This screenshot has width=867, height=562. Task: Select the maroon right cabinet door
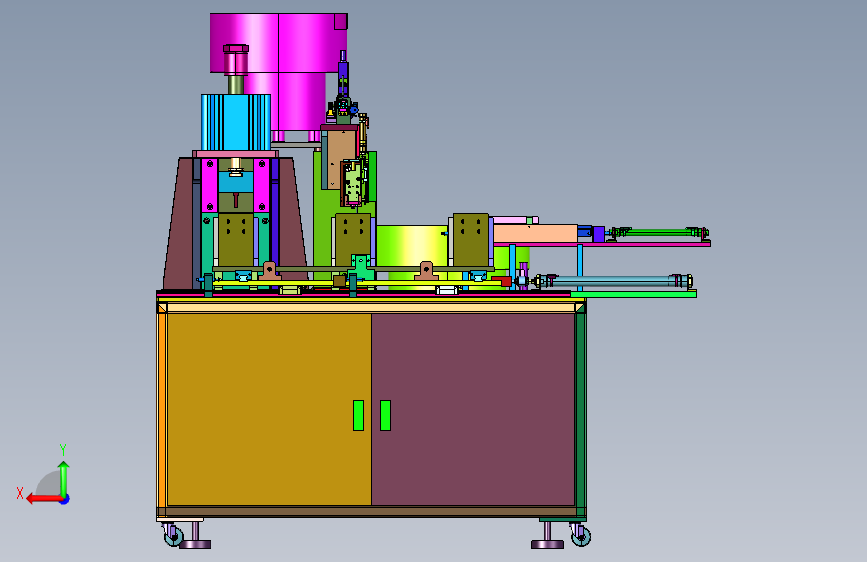pos(473,409)
